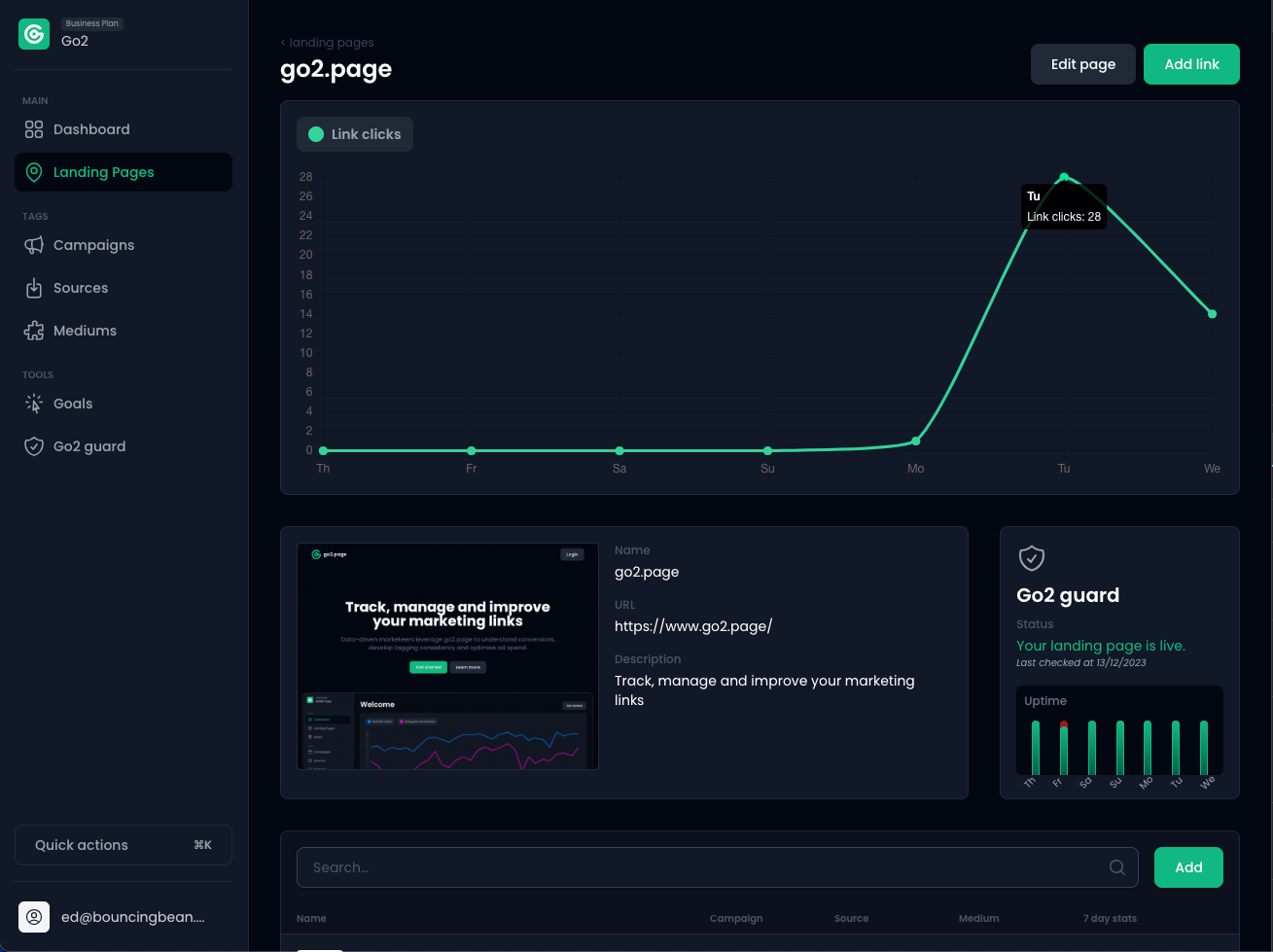Open the Dashboard from the sidebar

tap(91, 128)
